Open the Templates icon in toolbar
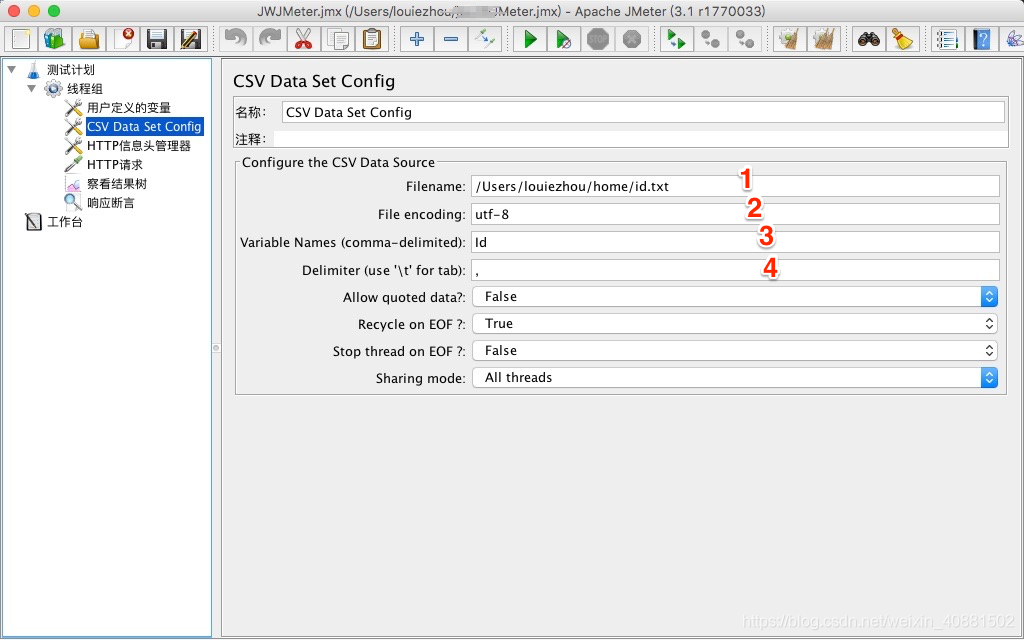Screen dimensions: 1024x640 click(x=55, y=39)
